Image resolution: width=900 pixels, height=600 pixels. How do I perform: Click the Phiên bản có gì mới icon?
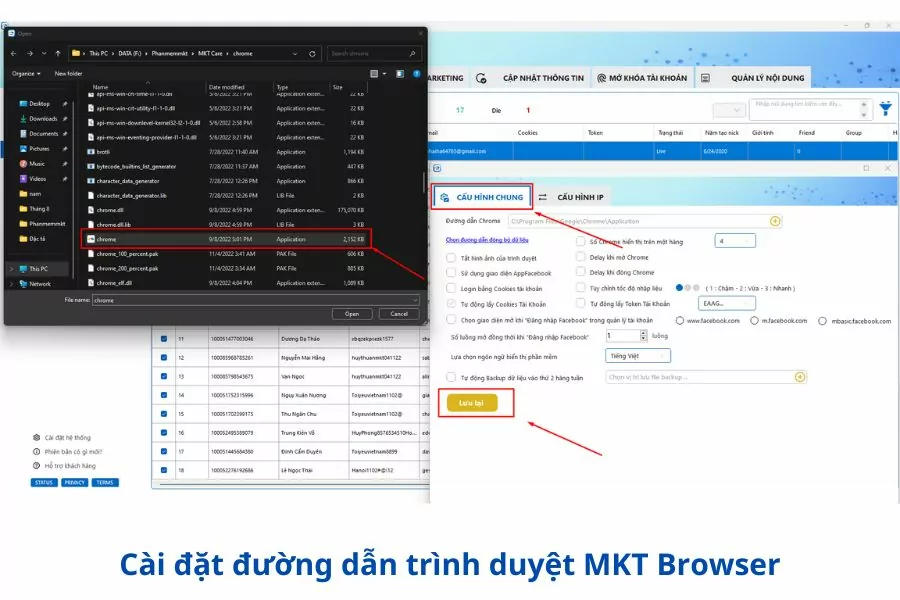(x=36, y=452)
